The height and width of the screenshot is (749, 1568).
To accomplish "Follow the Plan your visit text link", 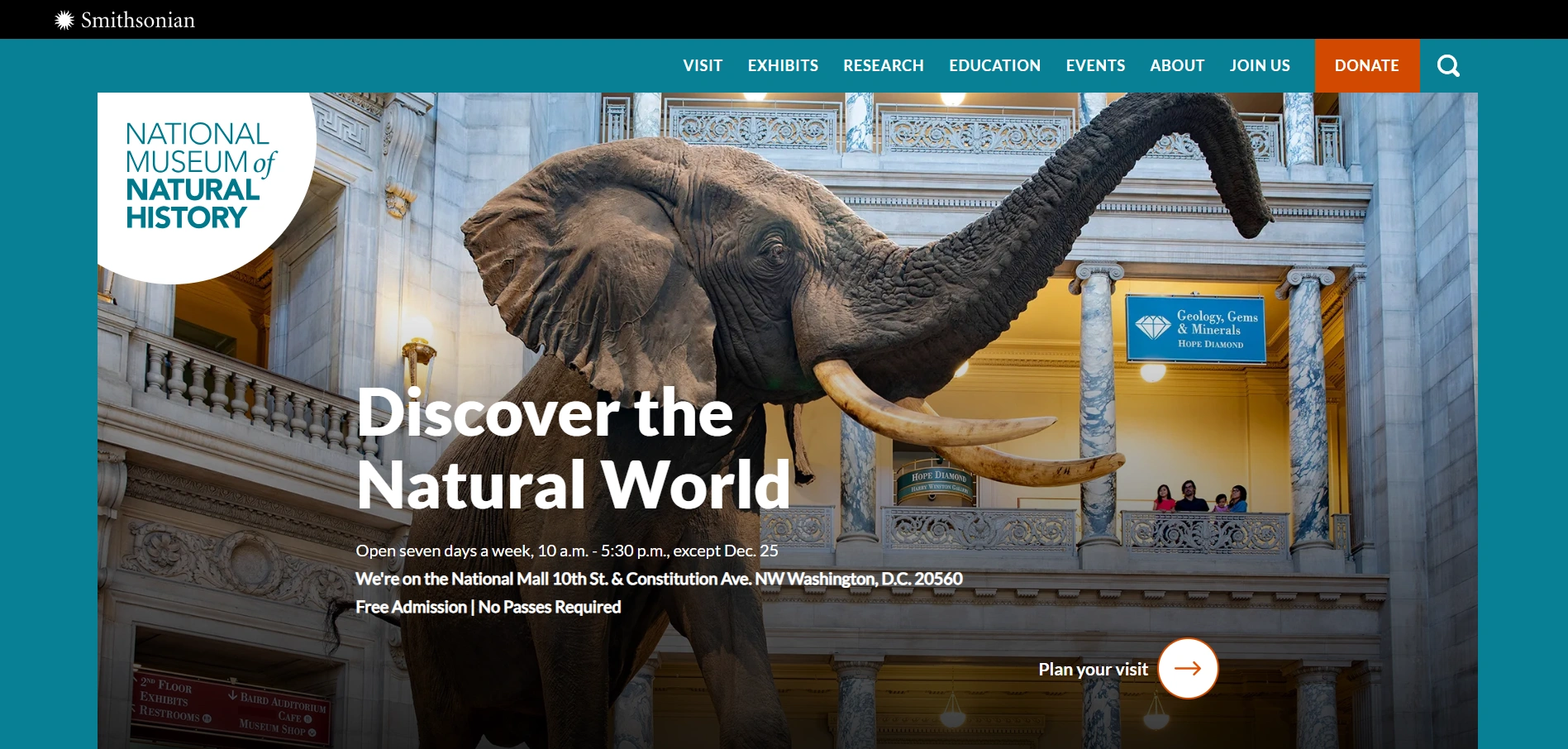I will pos(1093,670).
